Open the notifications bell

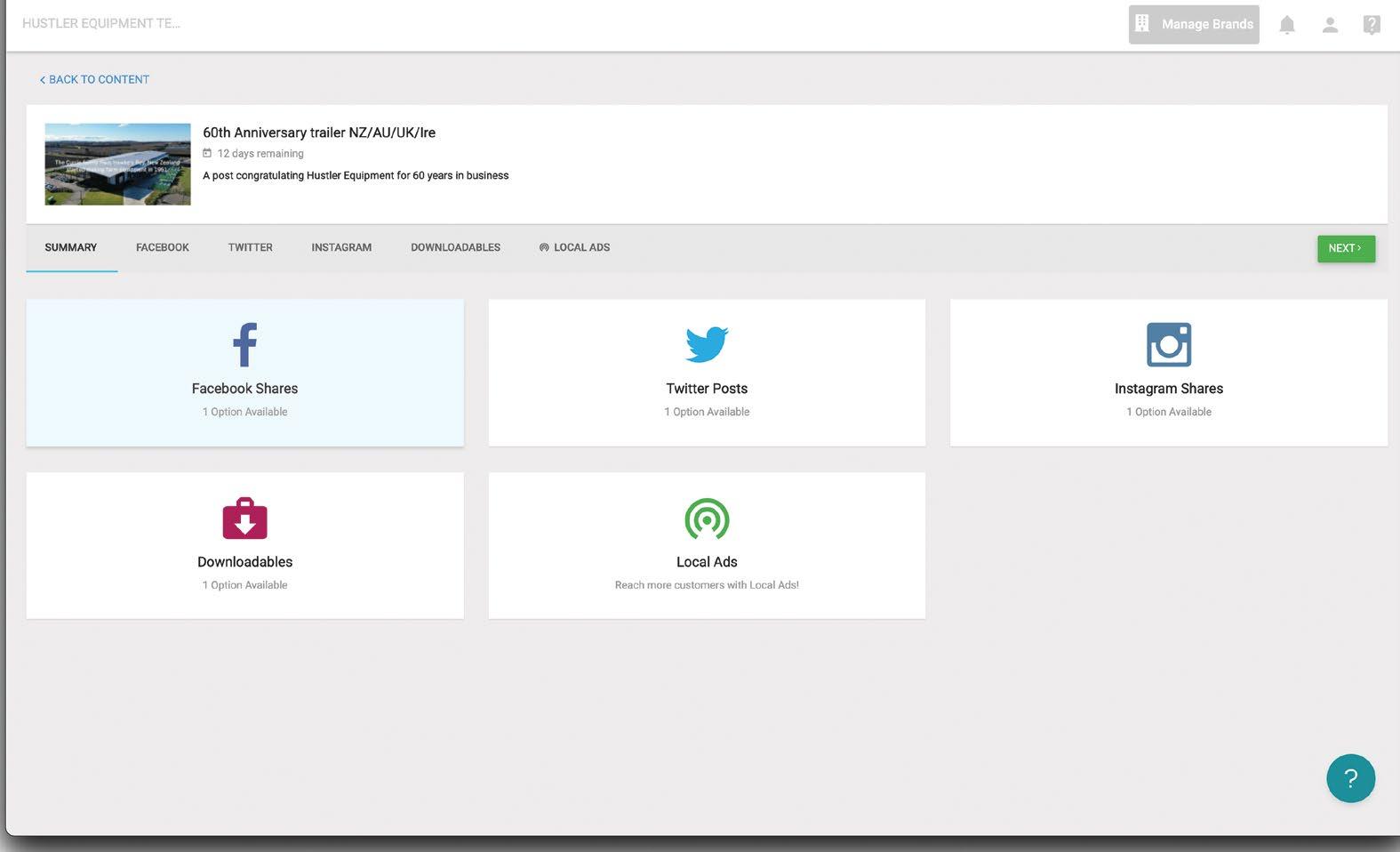pyautogui.click(x=1286, y=25)
